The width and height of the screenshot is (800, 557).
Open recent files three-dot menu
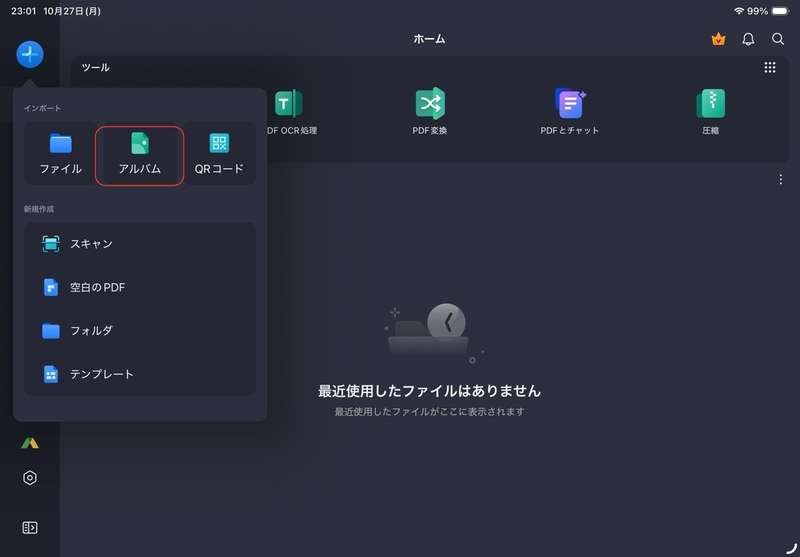point(781,179)
